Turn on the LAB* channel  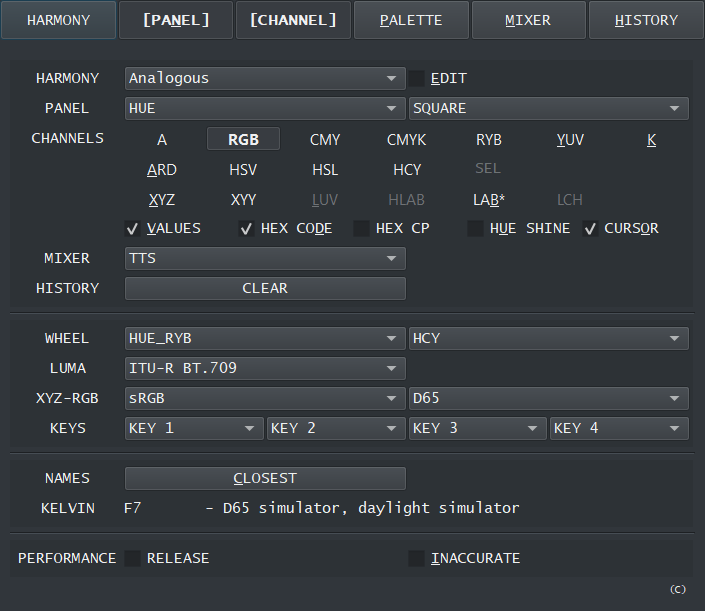click(x=489, y=200)
